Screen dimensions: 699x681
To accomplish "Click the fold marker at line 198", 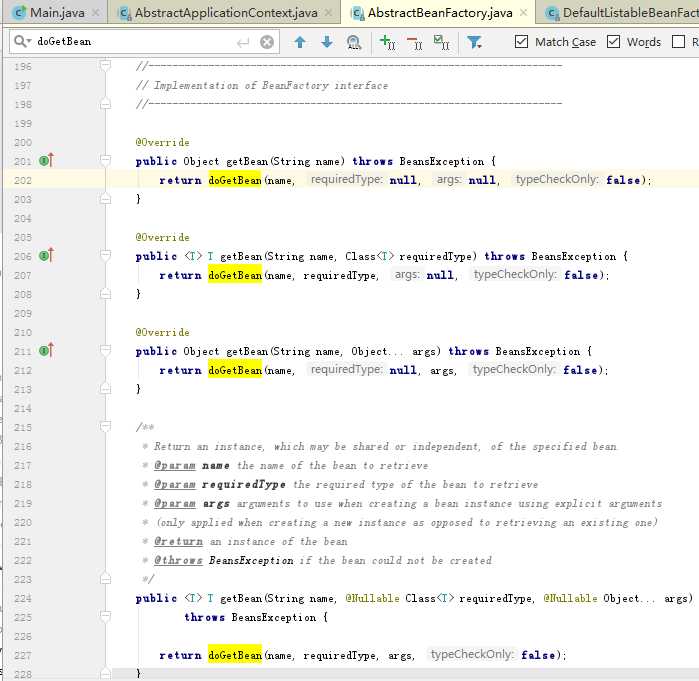I will tap(105, 104).
